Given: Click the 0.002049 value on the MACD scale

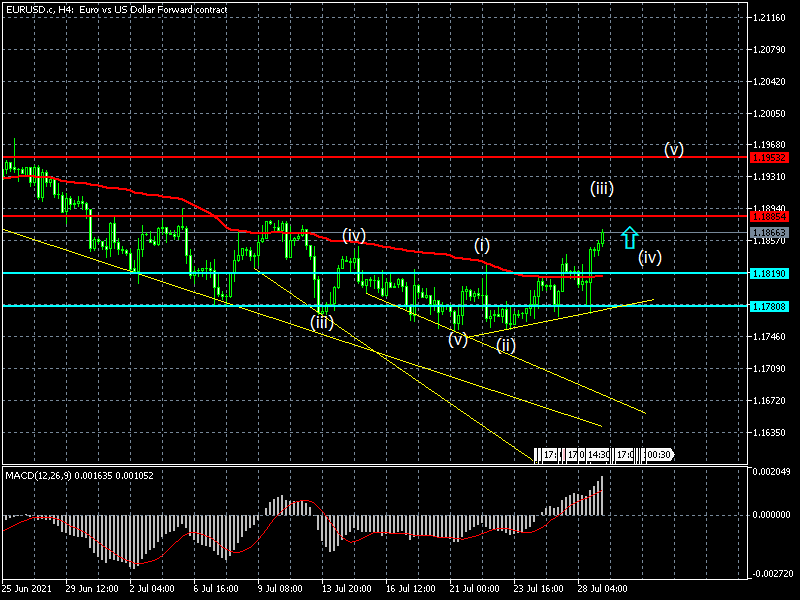Looking at the screenshot, I should click(x=772, y=471).
